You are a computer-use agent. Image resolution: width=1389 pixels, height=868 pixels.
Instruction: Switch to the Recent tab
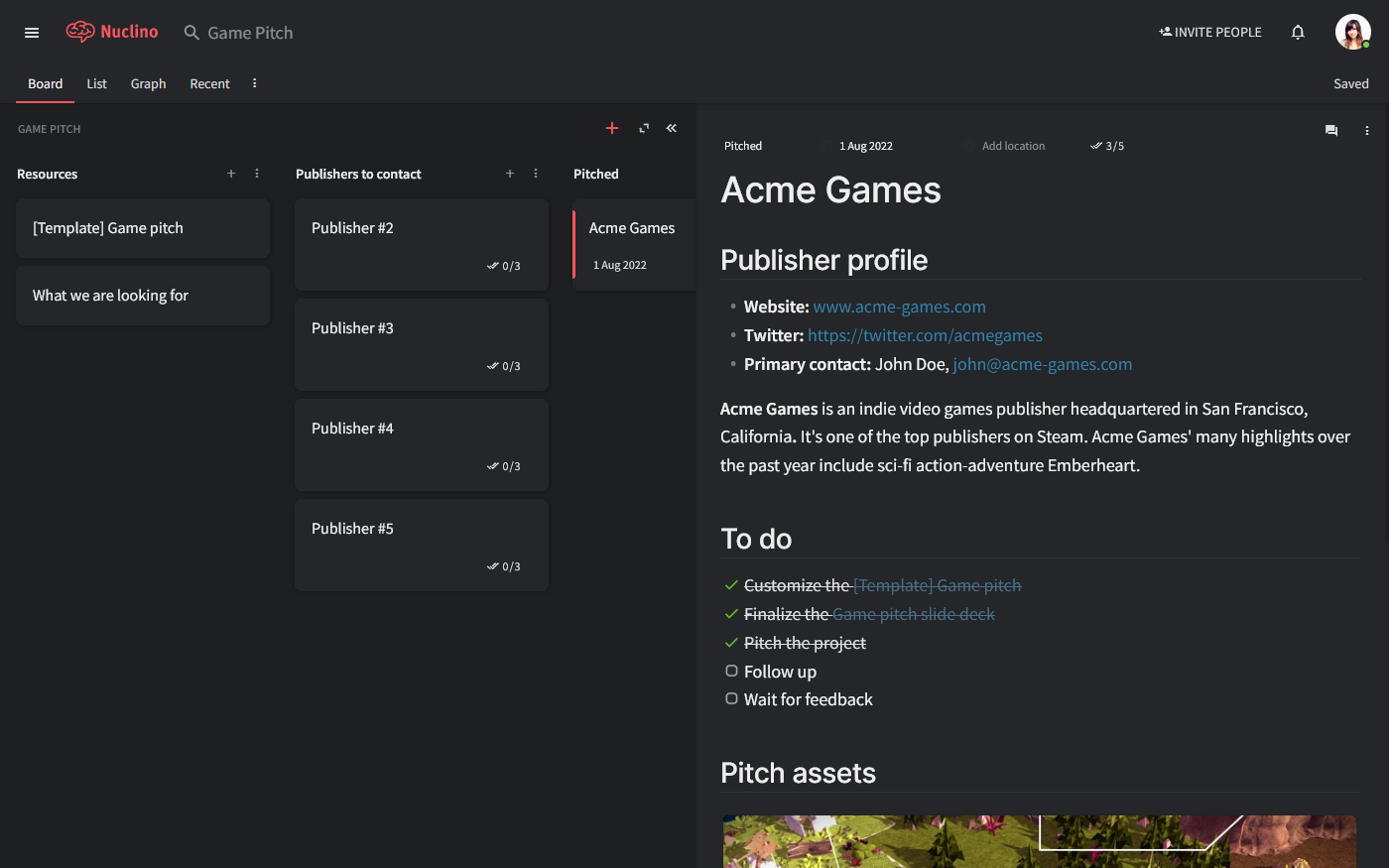pos(210,83)
